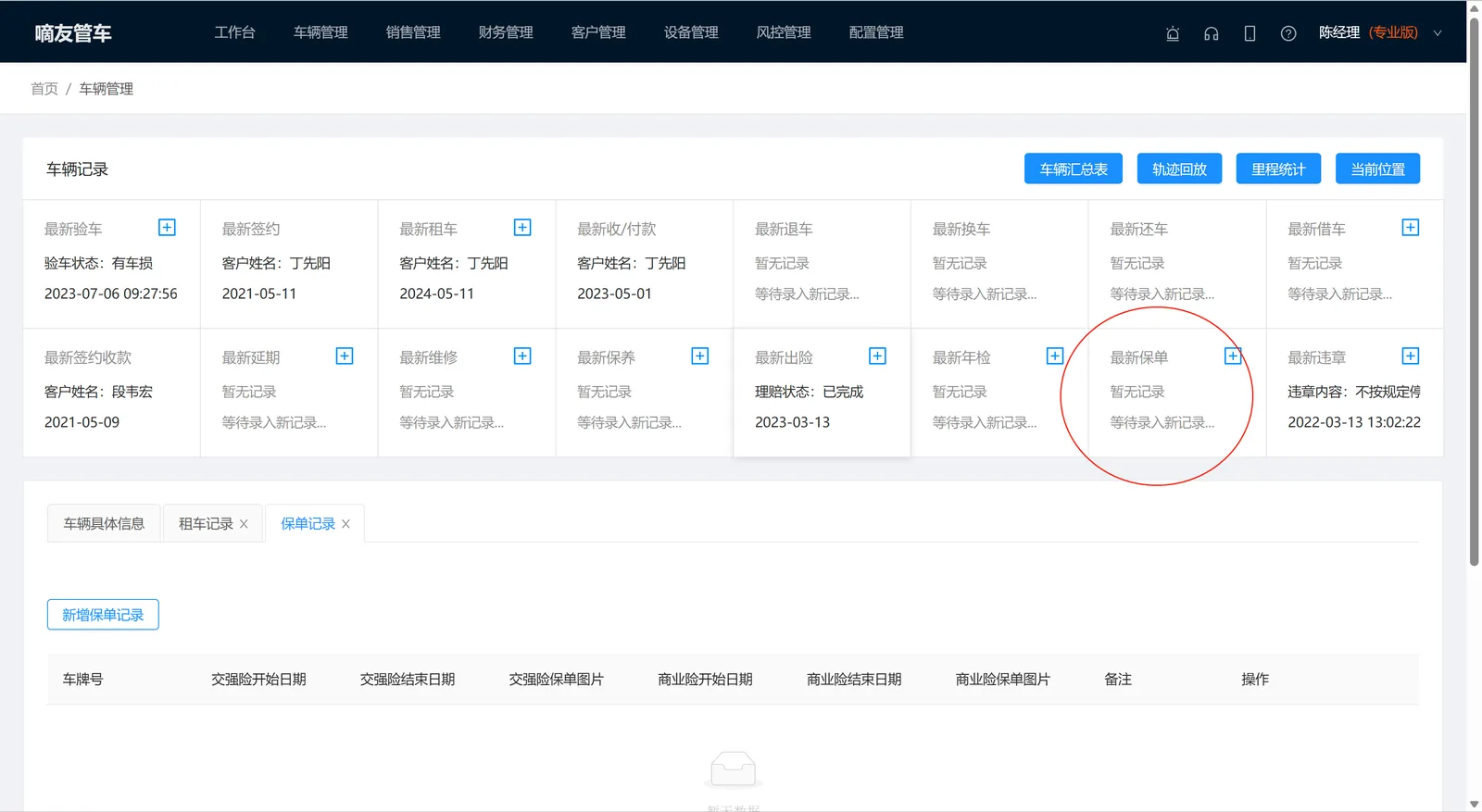Add a 最新出险 record with plus icon
This screenshot has height=812, width=1482.
[x=878, y=356]
